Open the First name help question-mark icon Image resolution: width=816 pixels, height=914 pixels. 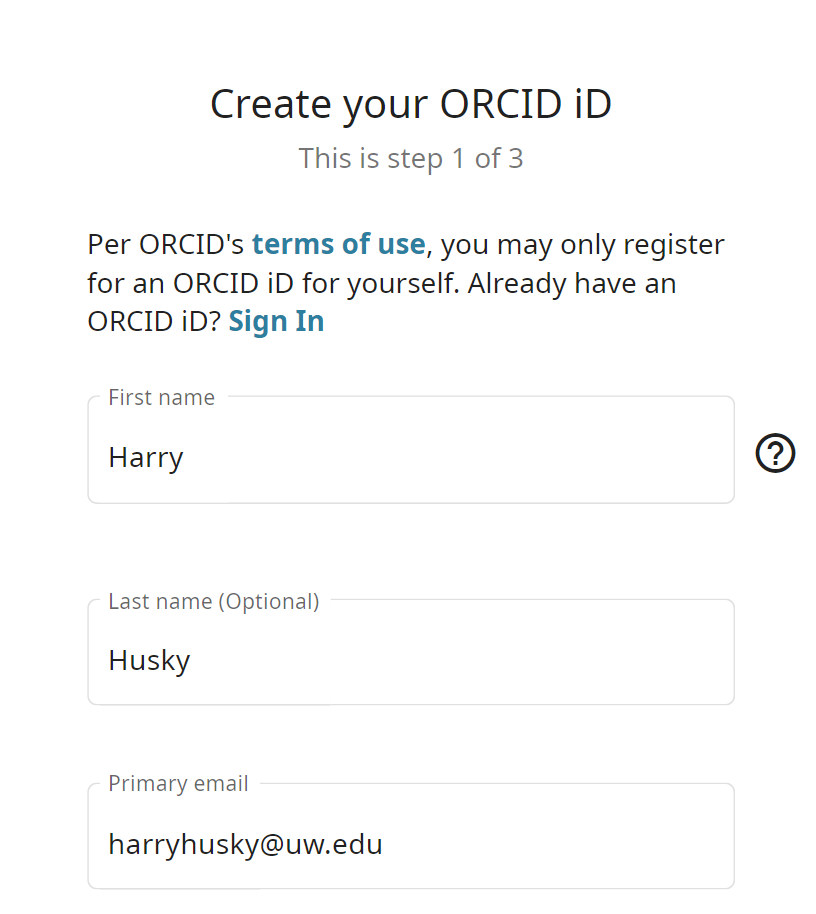point(775,453)
